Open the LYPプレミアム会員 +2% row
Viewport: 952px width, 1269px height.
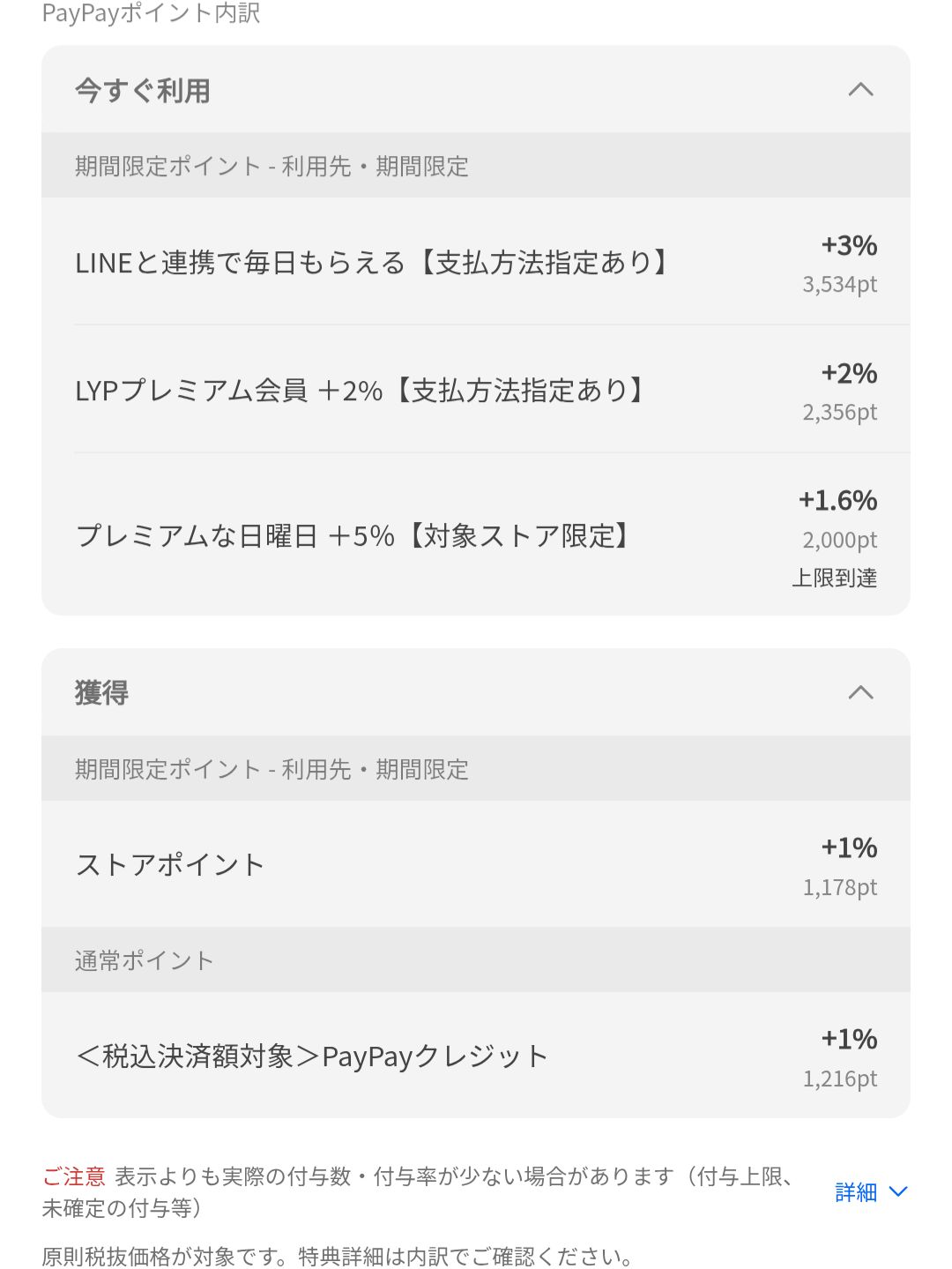[x=476, y=390]
